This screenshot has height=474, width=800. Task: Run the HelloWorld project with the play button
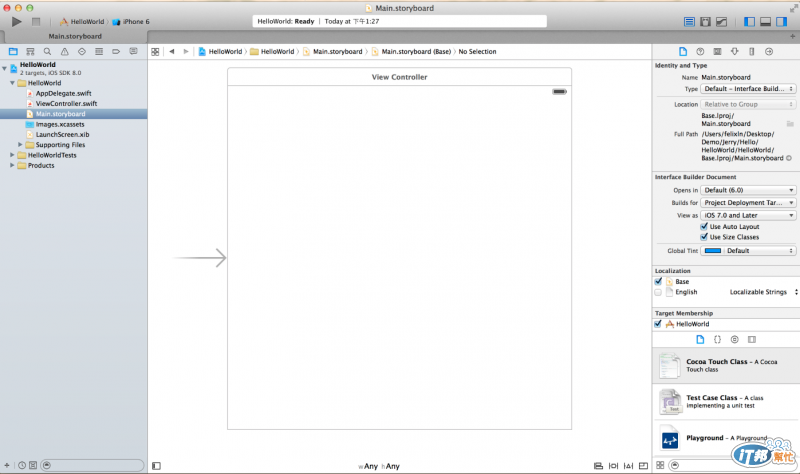(x=16, y=21)
